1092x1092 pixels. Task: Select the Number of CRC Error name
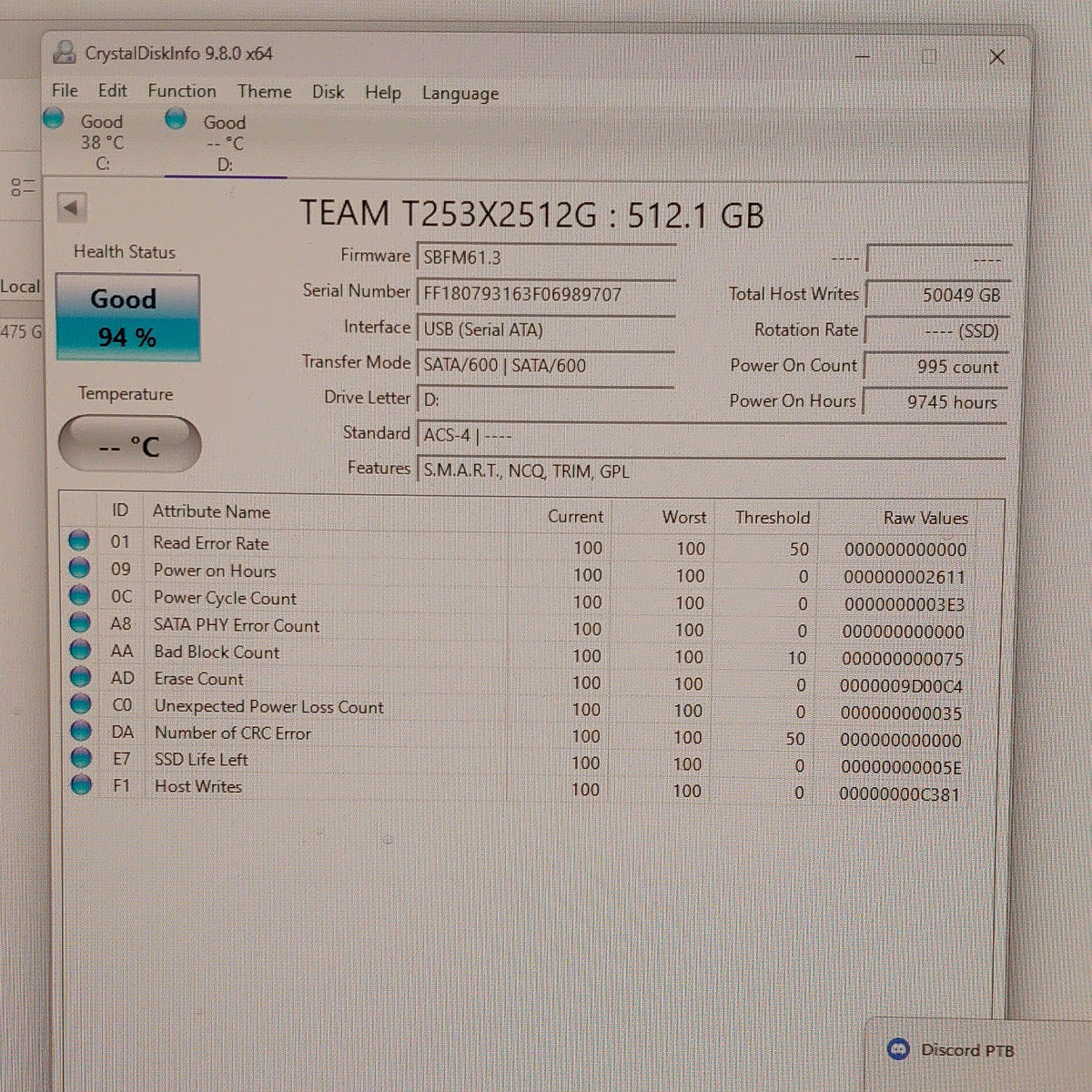point(233,733)
